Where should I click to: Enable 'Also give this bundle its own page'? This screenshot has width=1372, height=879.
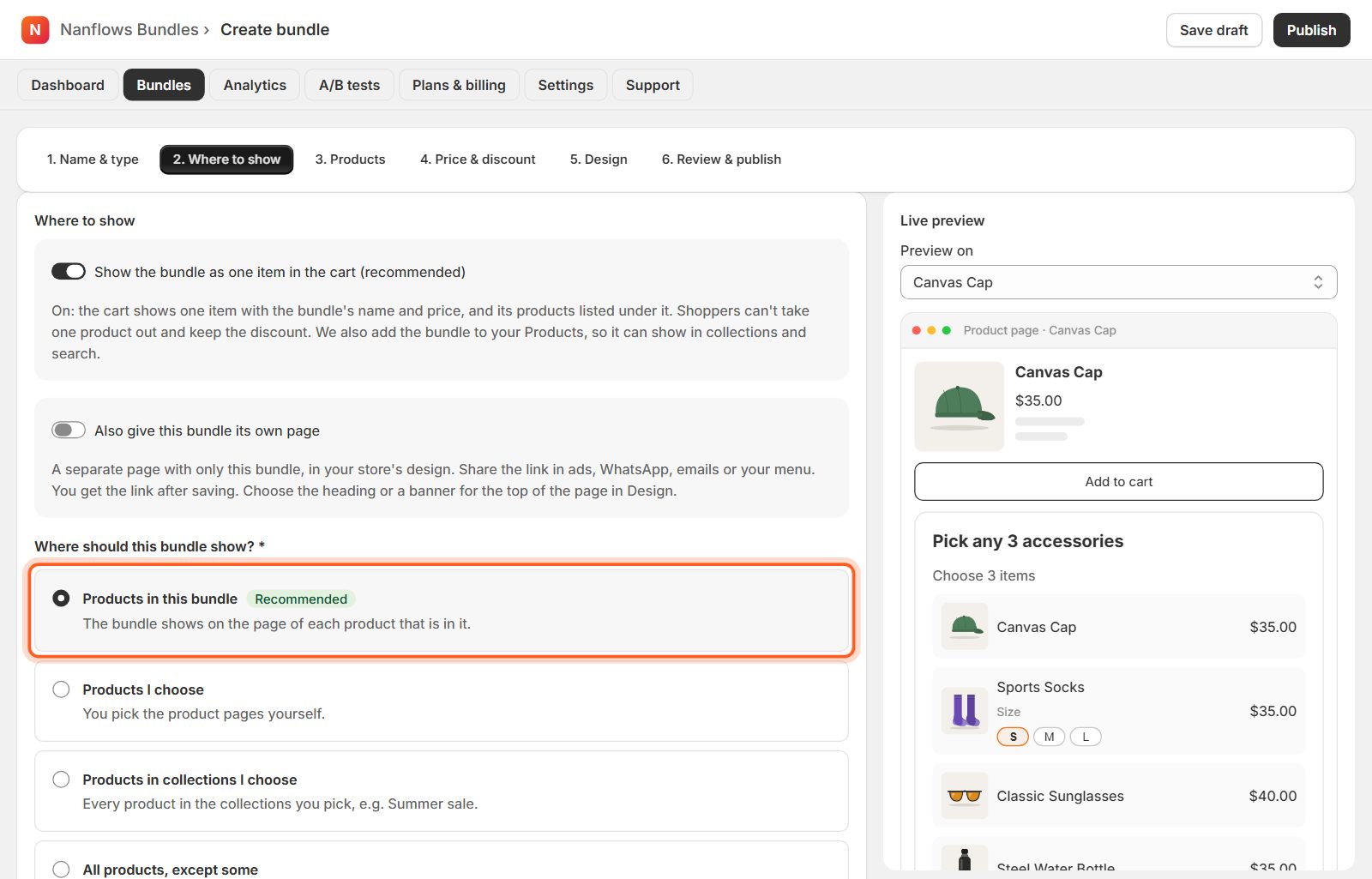click(69, 430)
